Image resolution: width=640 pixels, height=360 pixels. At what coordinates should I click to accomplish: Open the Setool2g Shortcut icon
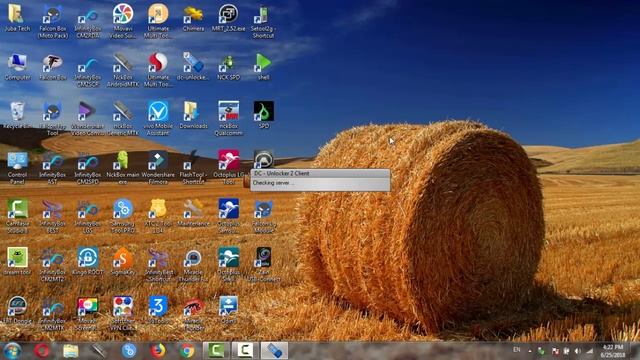click(263, 21)
